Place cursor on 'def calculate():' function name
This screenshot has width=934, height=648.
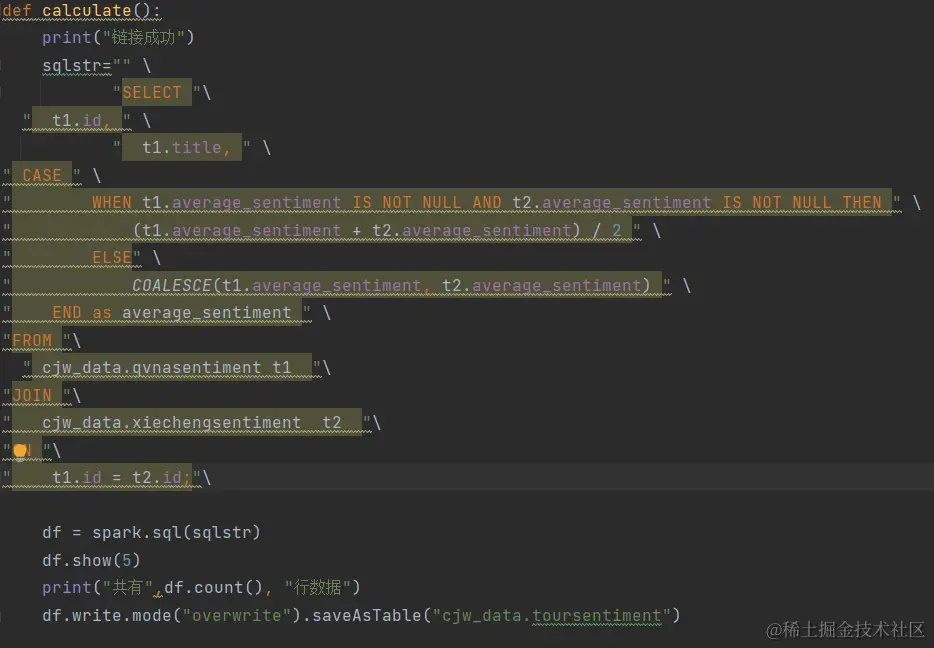tap(86, 11)
